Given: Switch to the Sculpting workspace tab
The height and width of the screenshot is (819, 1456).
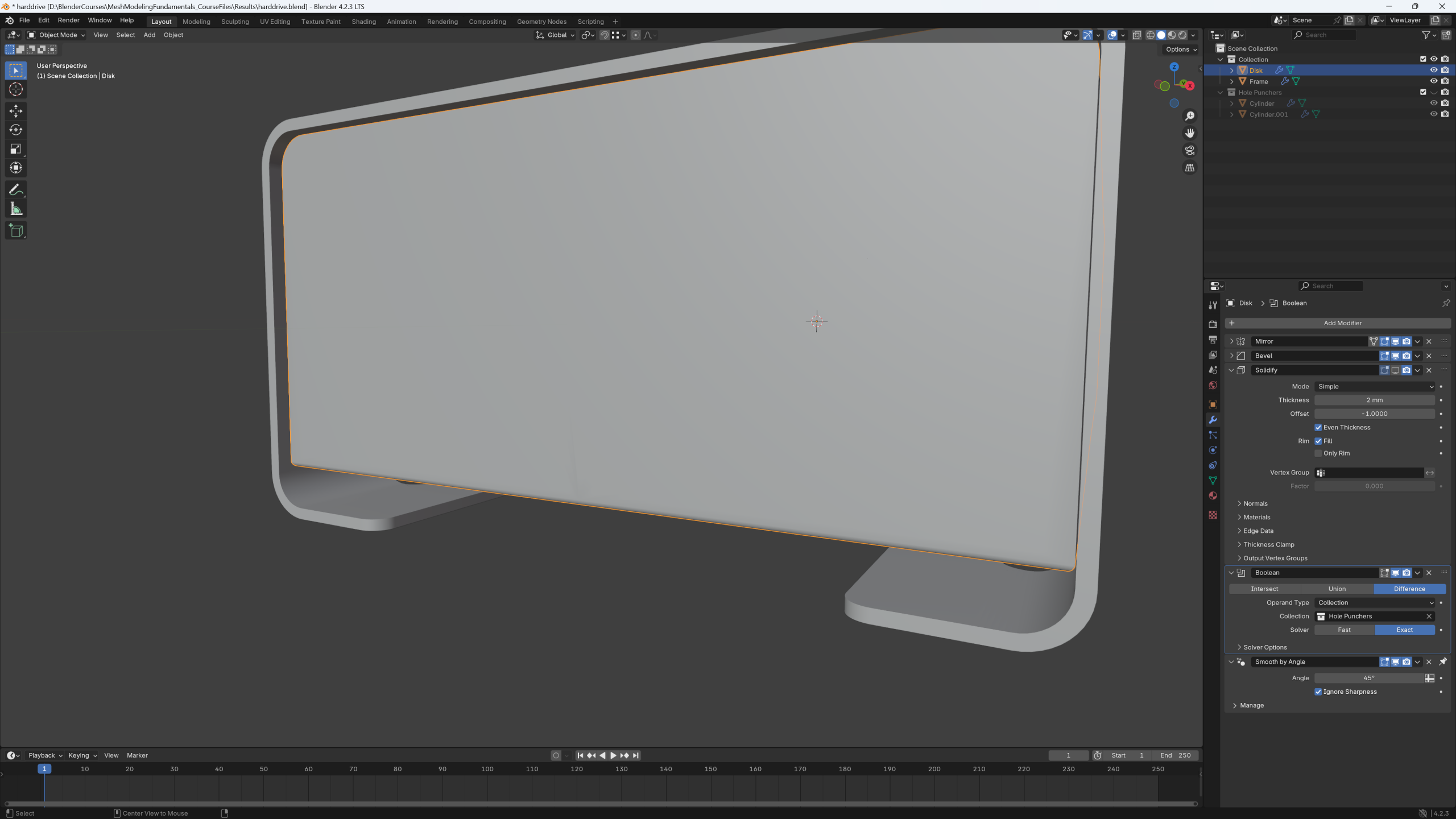Looking at the screenshot, I should click(x=235, y=22).
